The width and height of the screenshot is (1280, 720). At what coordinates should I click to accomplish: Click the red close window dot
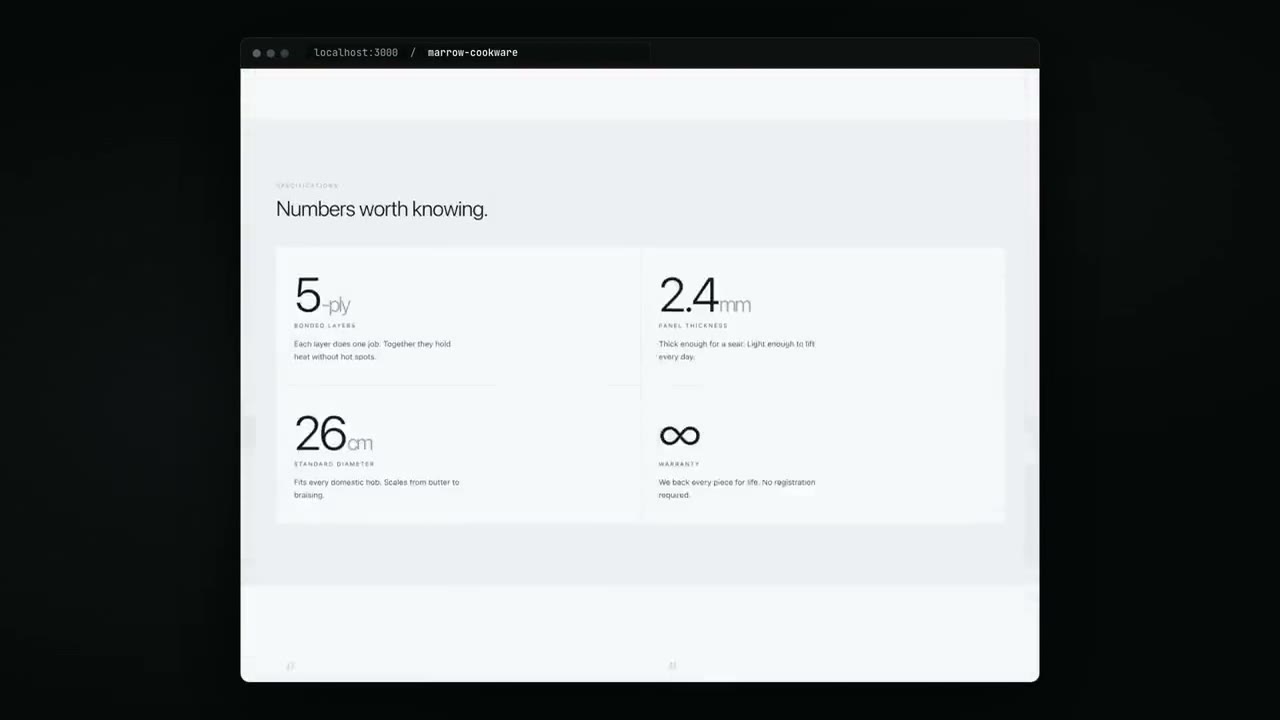coord(257,53)
